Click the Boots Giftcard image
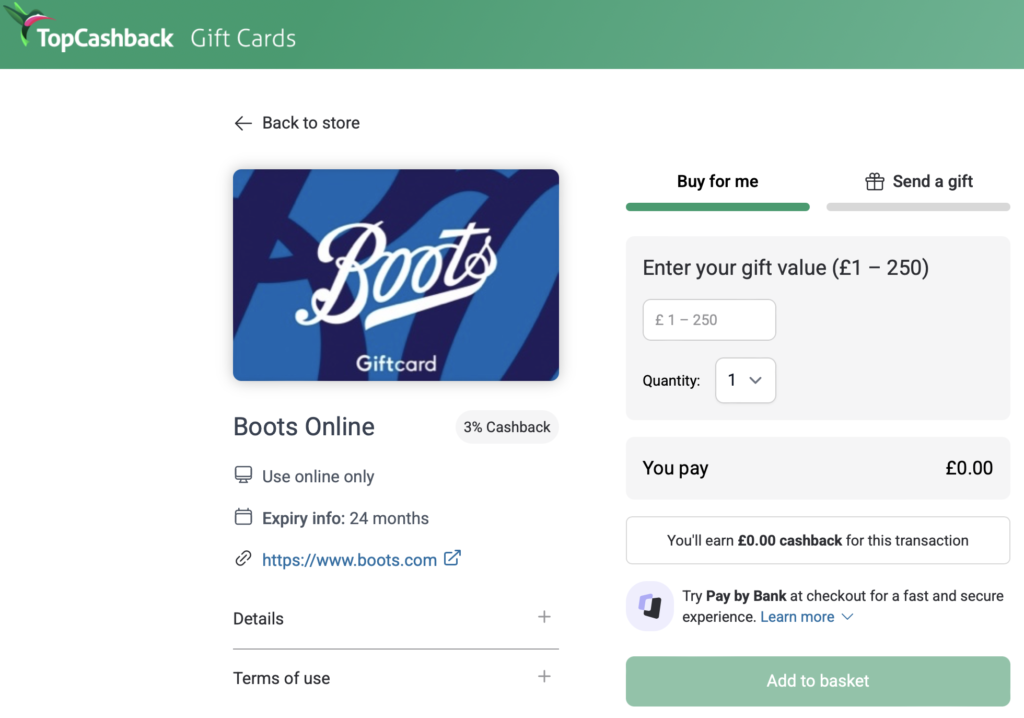Image resolution: width=1024 pixels, height=718 pixels. coord(396,275)
